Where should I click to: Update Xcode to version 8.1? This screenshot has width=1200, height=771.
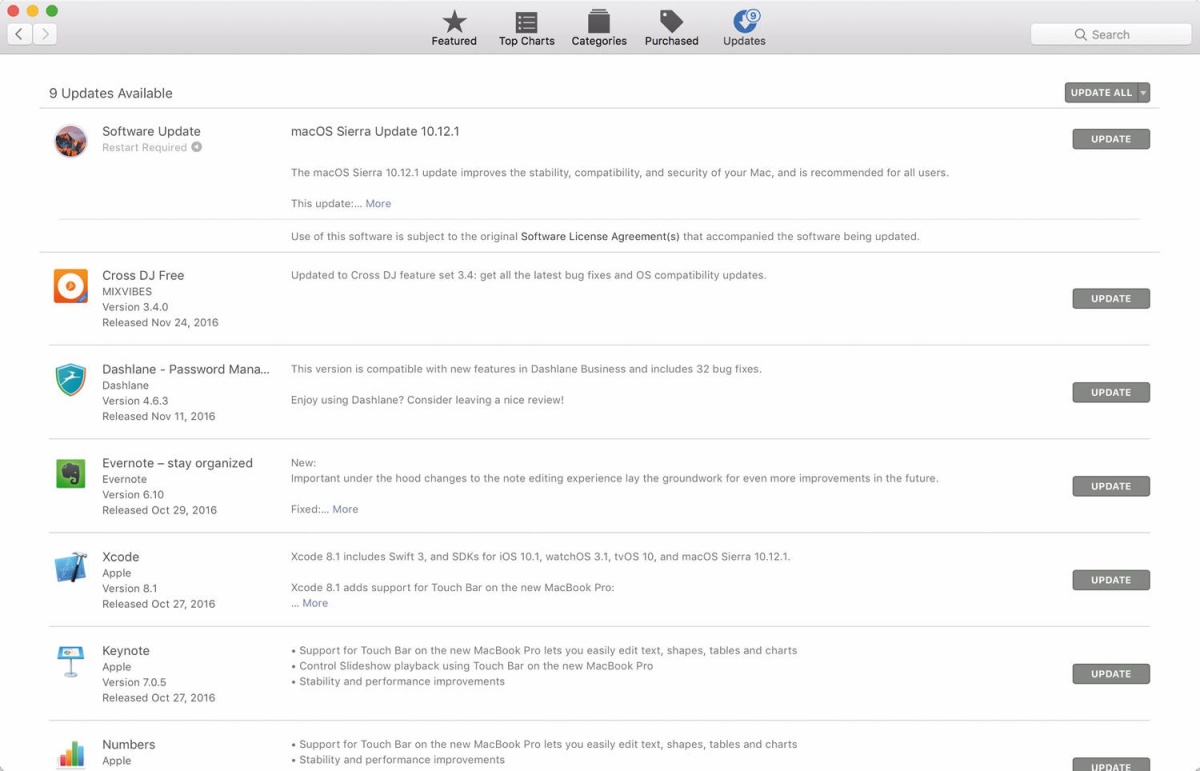click(1111, 580)
